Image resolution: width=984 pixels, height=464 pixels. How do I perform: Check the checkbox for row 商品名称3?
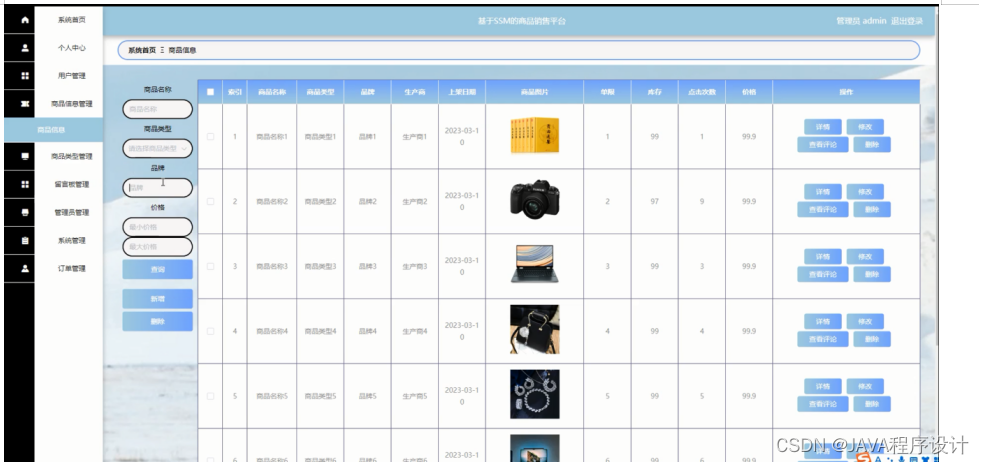click(210, 266)
